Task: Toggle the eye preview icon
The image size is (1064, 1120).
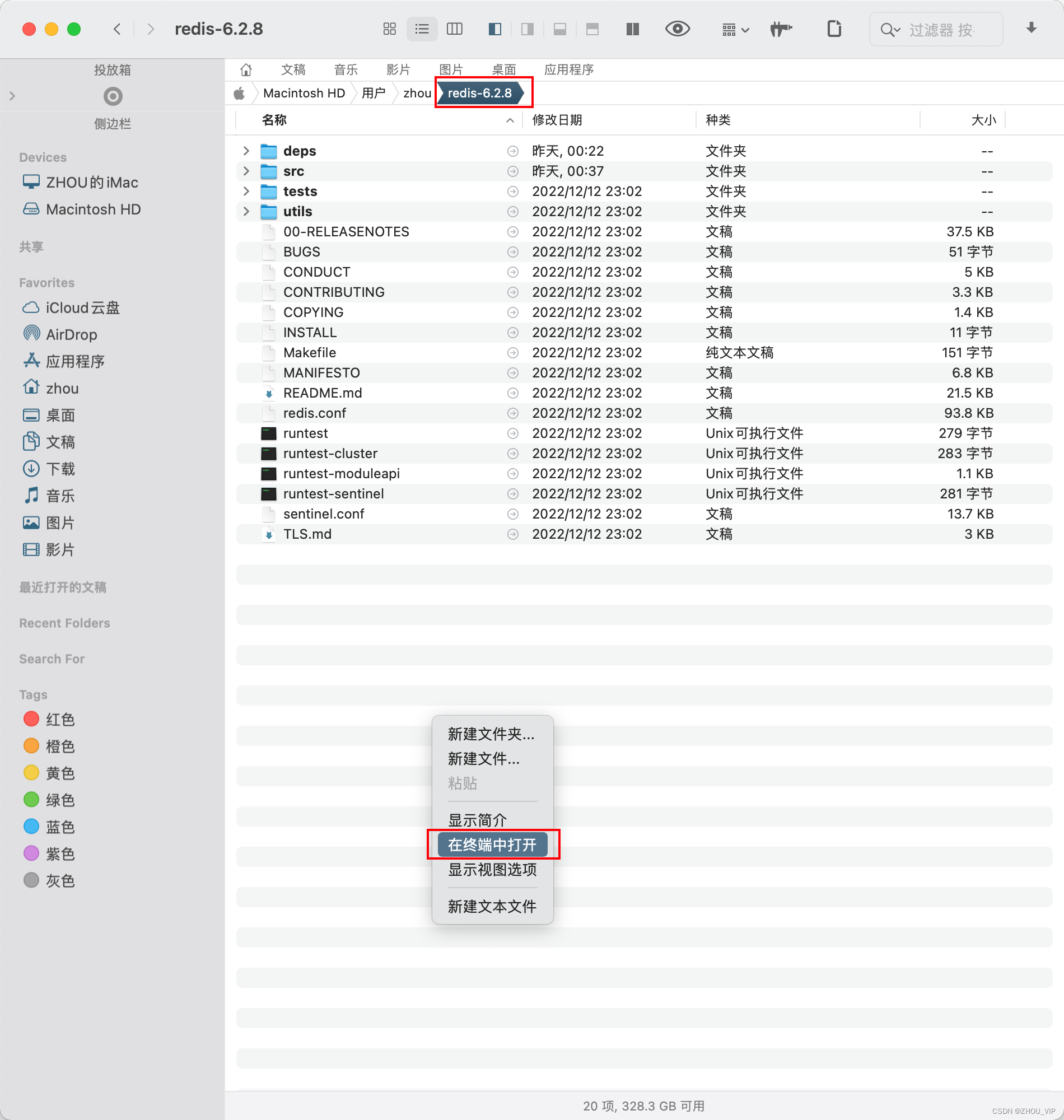Action: point(677,29)
